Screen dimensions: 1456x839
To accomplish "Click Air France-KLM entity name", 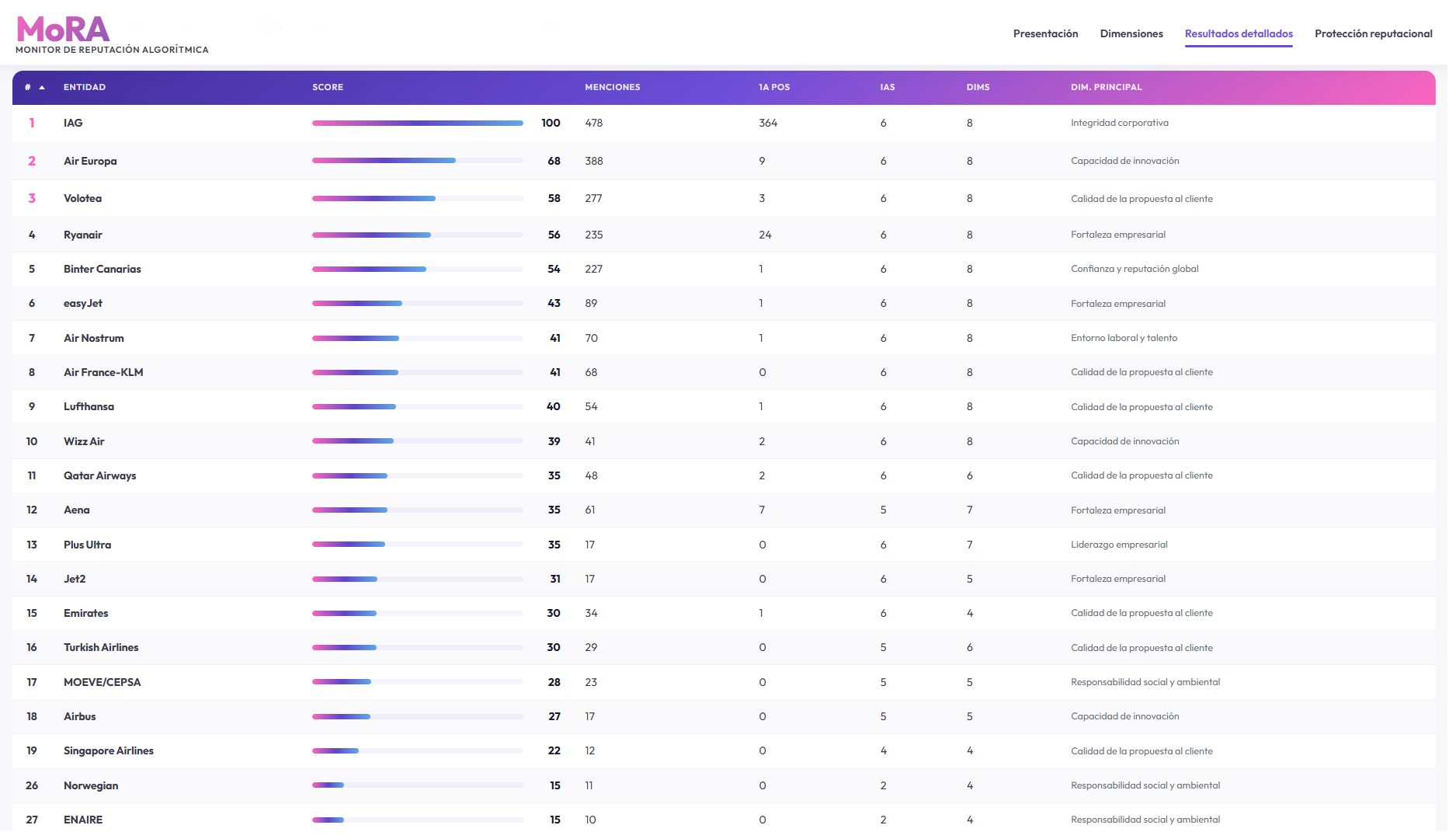I will [103, 373].
